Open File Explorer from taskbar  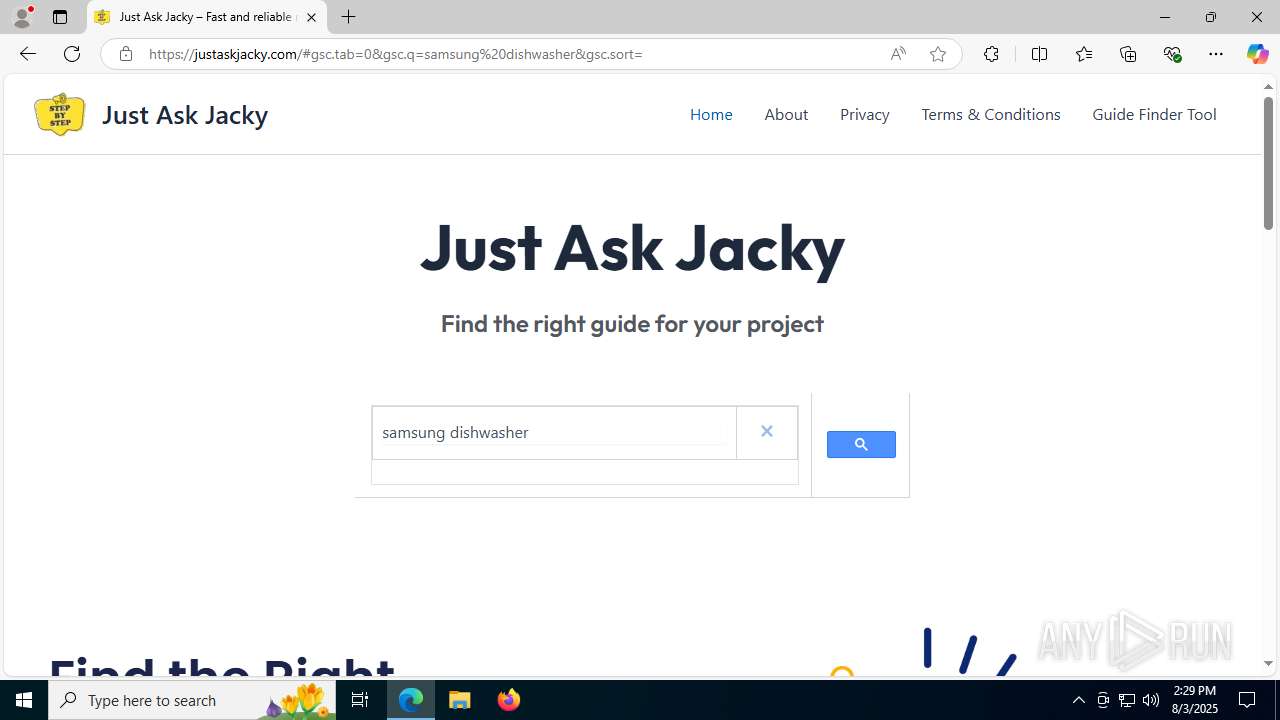[x=460, y=700]
